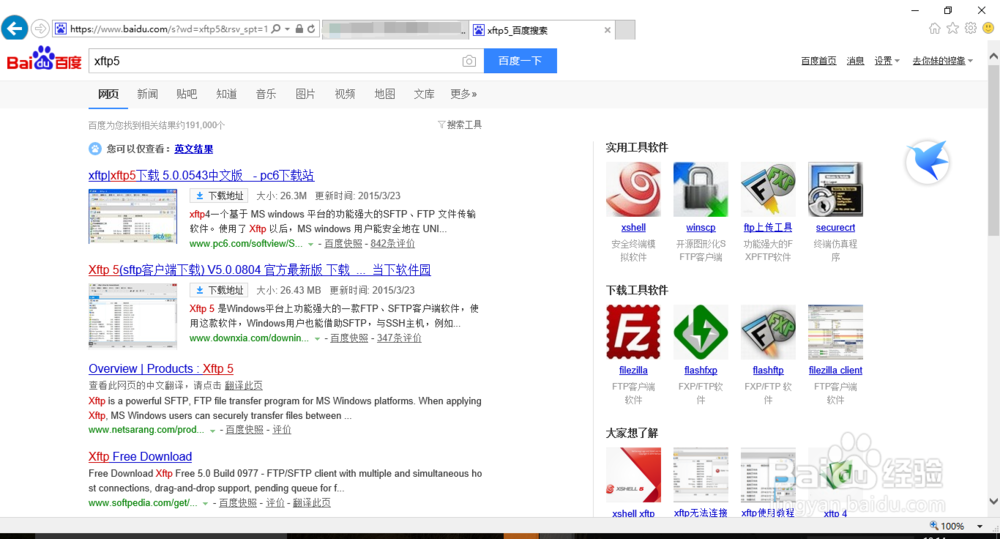Open the browser settings gear icon
1000x539 pixels.
(x=970, y=28)
